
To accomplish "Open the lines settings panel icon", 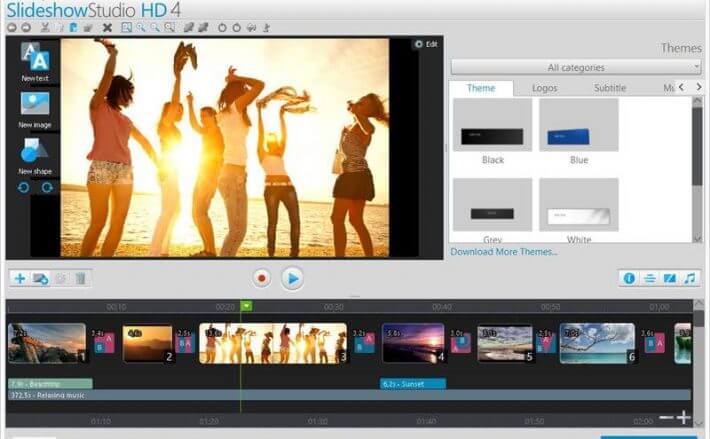I will coord(650,278).
